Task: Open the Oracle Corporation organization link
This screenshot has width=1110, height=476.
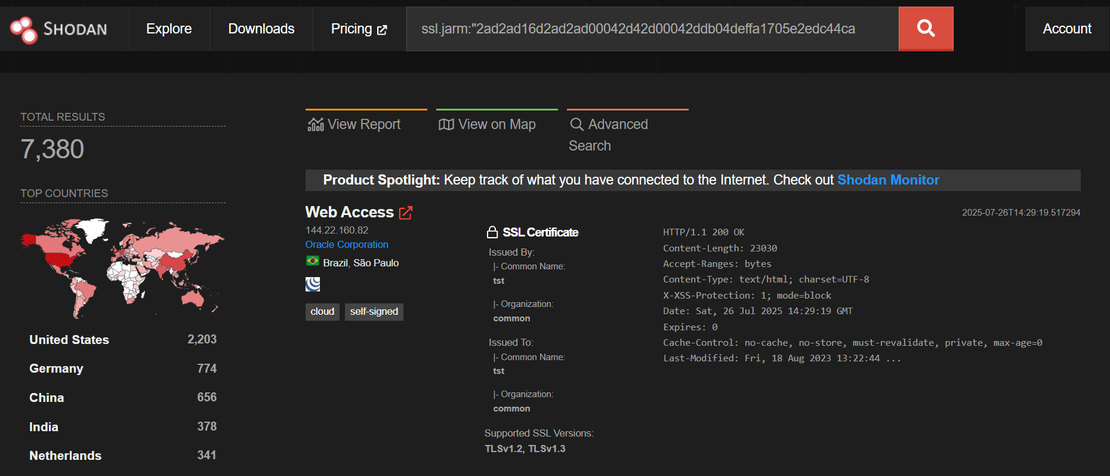Action: (347, 244)
